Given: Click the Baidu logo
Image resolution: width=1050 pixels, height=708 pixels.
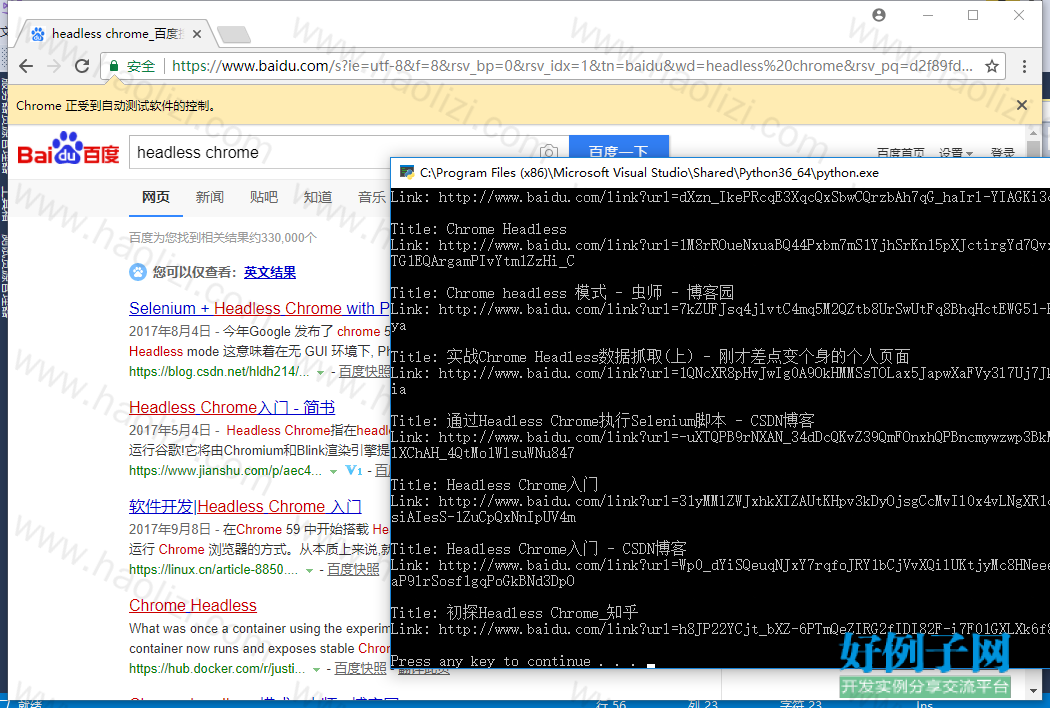Looking at the screenshot, I should 68,149.
